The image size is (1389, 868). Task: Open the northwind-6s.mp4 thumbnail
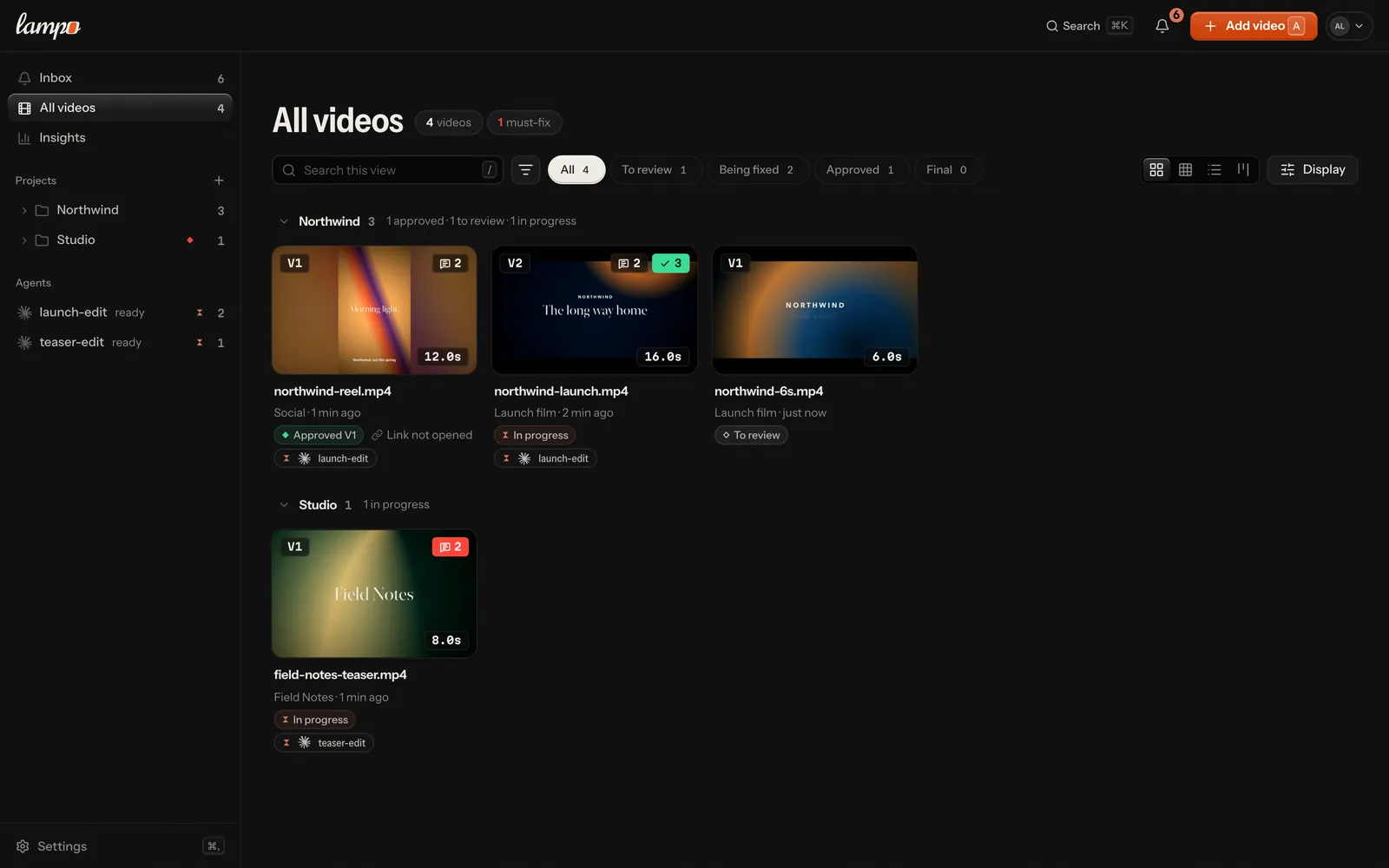(x=815, y=310)
